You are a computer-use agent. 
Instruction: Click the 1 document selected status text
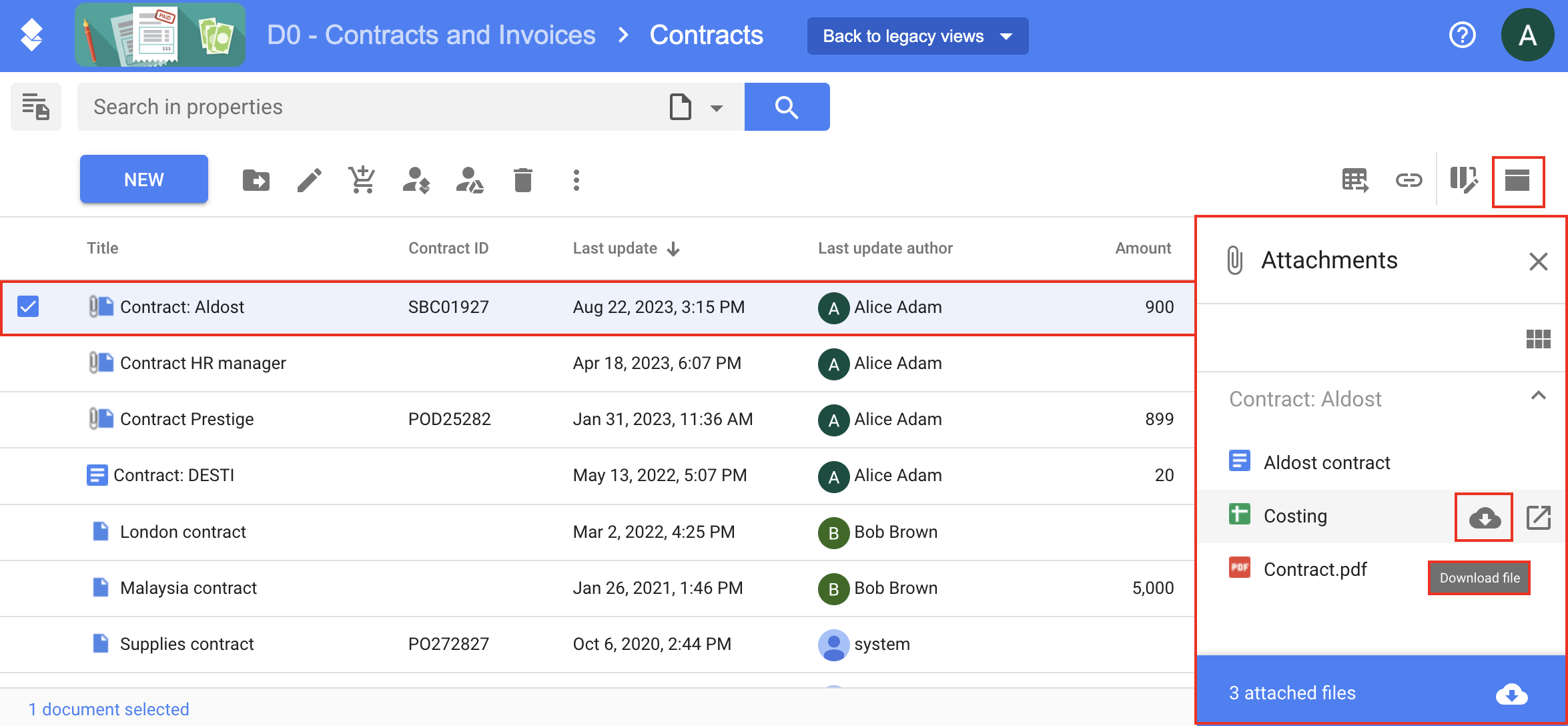108,709
